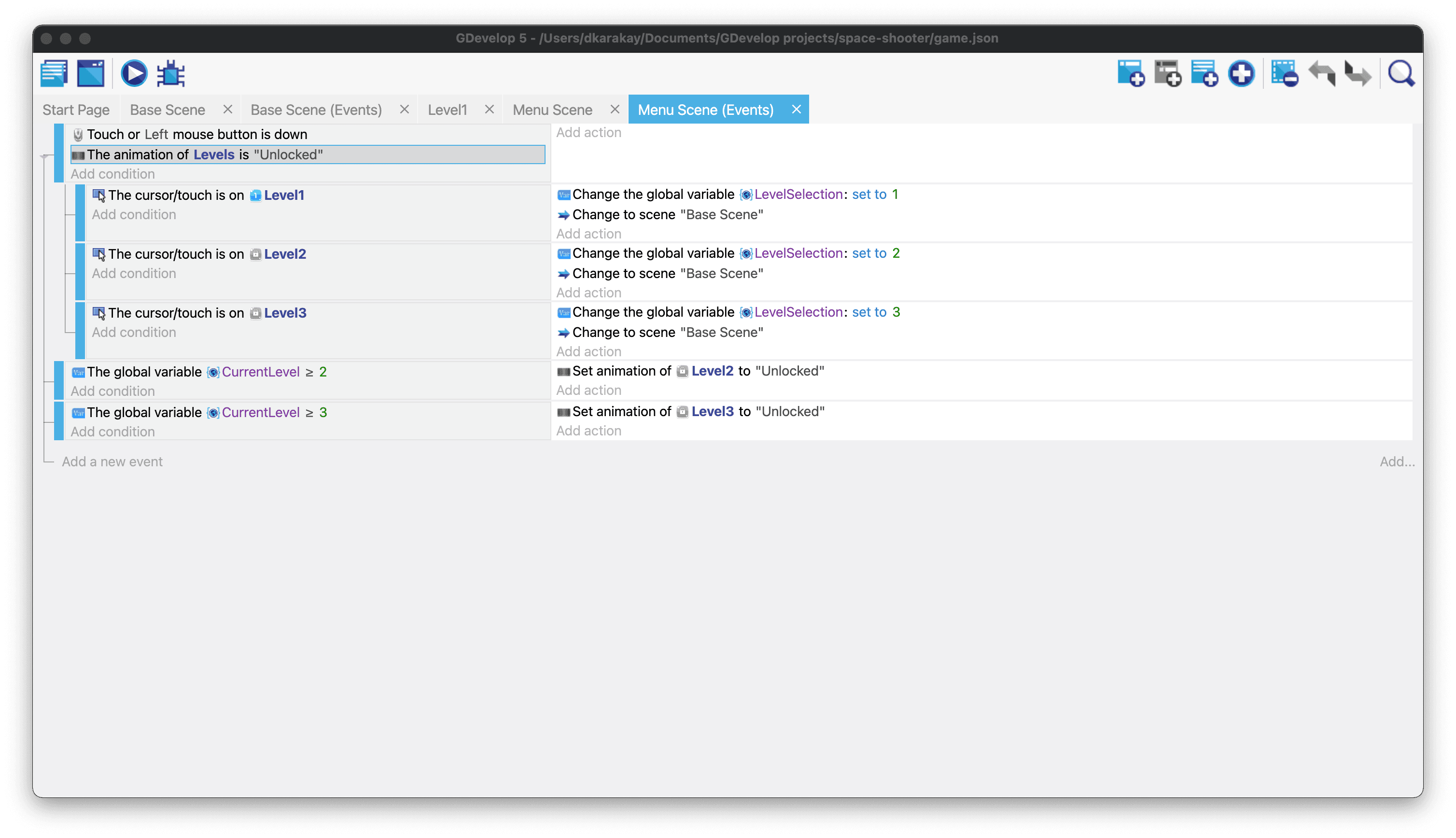Add a condition to CurrentLevel ≥ 3 event
1456x838 pixels.
[x=113, y=432]
